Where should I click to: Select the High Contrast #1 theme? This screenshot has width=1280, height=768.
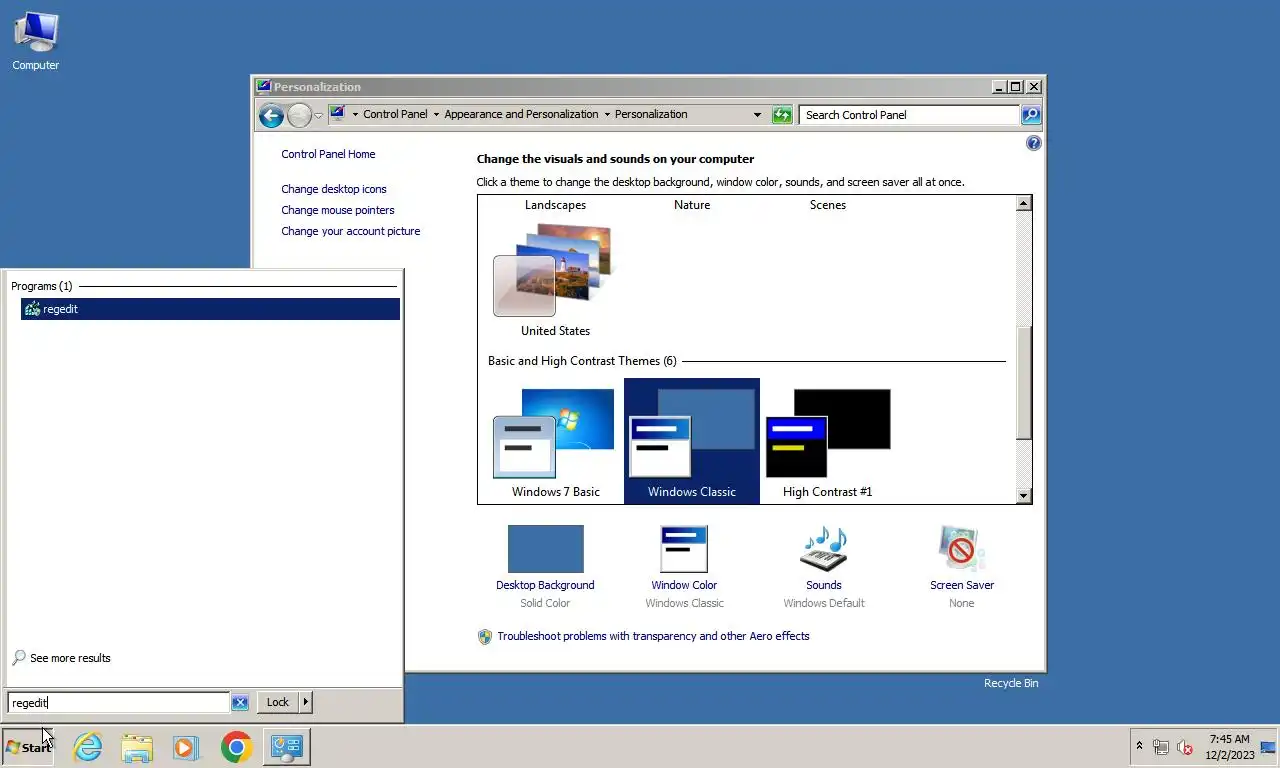pyautogui.click(x=828, y=441)
